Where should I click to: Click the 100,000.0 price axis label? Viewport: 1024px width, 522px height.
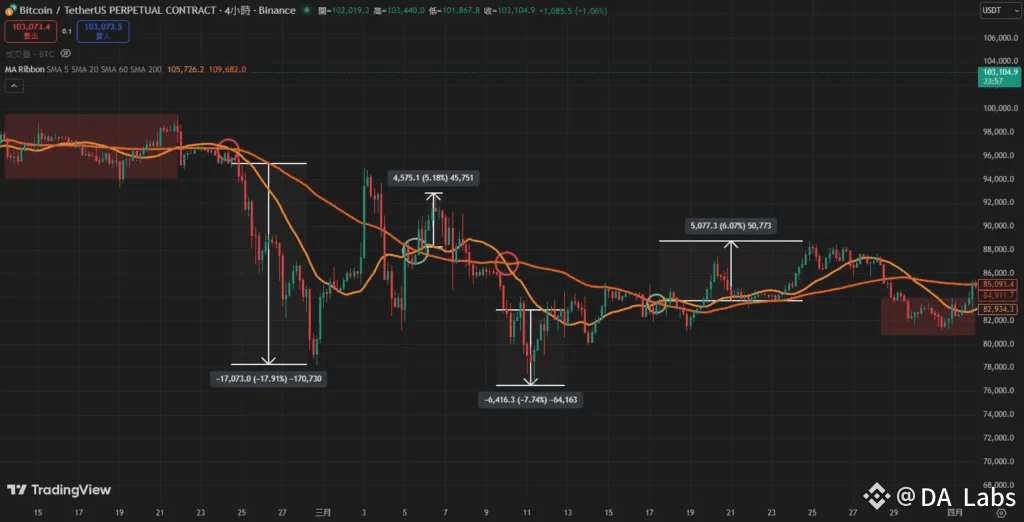coord(999,108)
